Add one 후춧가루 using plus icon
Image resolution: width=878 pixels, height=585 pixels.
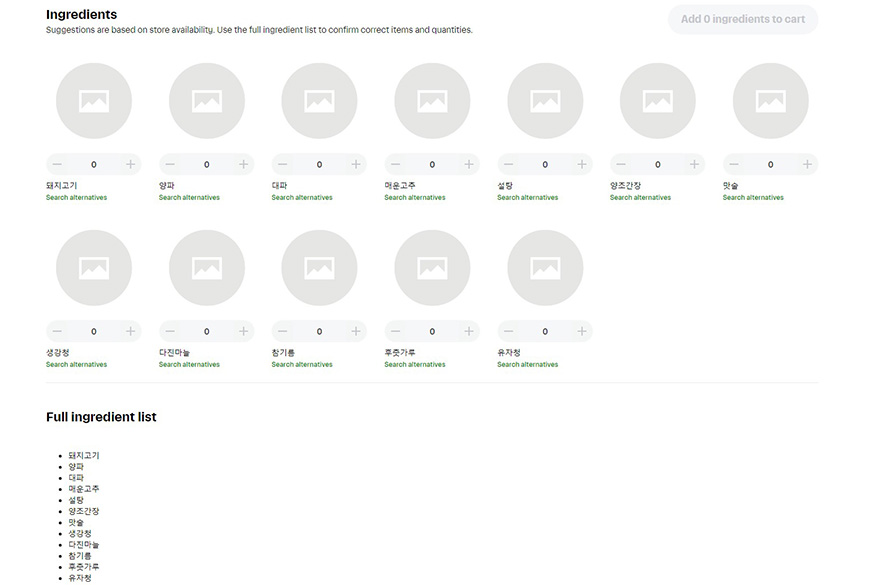(469, 331)
